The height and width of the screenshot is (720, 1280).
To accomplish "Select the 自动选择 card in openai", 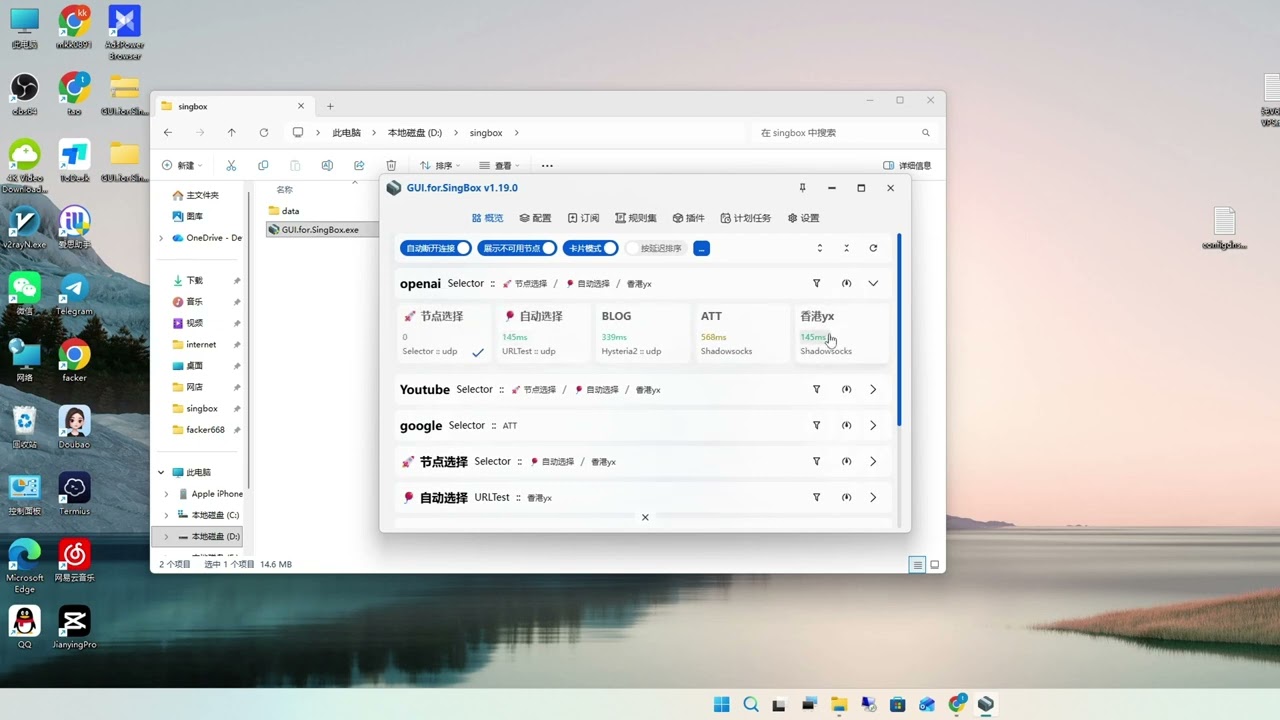I will 543,332.
